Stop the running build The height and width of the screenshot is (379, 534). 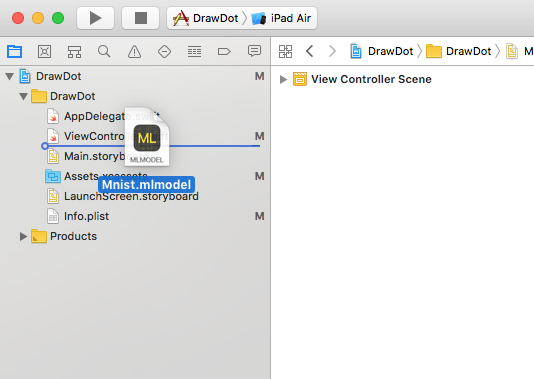[140, 18]
